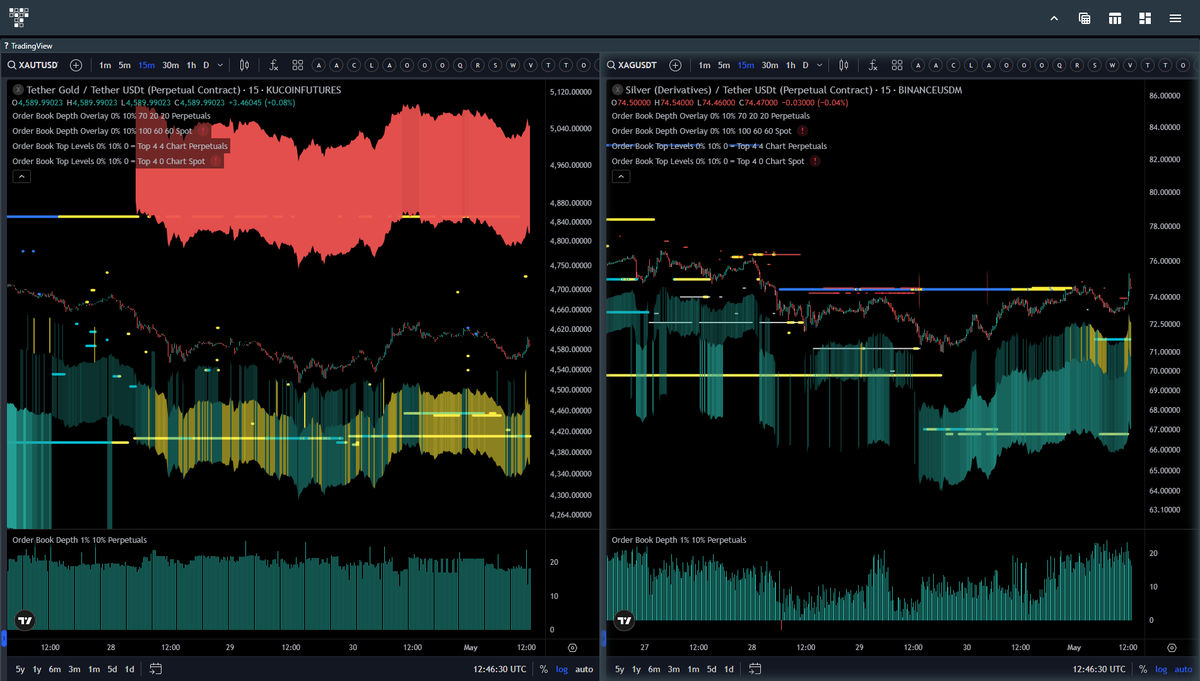Open the hamburger menu in top bar
The width and height of the screenshot is (1200, 681).
coord(1175,18)
